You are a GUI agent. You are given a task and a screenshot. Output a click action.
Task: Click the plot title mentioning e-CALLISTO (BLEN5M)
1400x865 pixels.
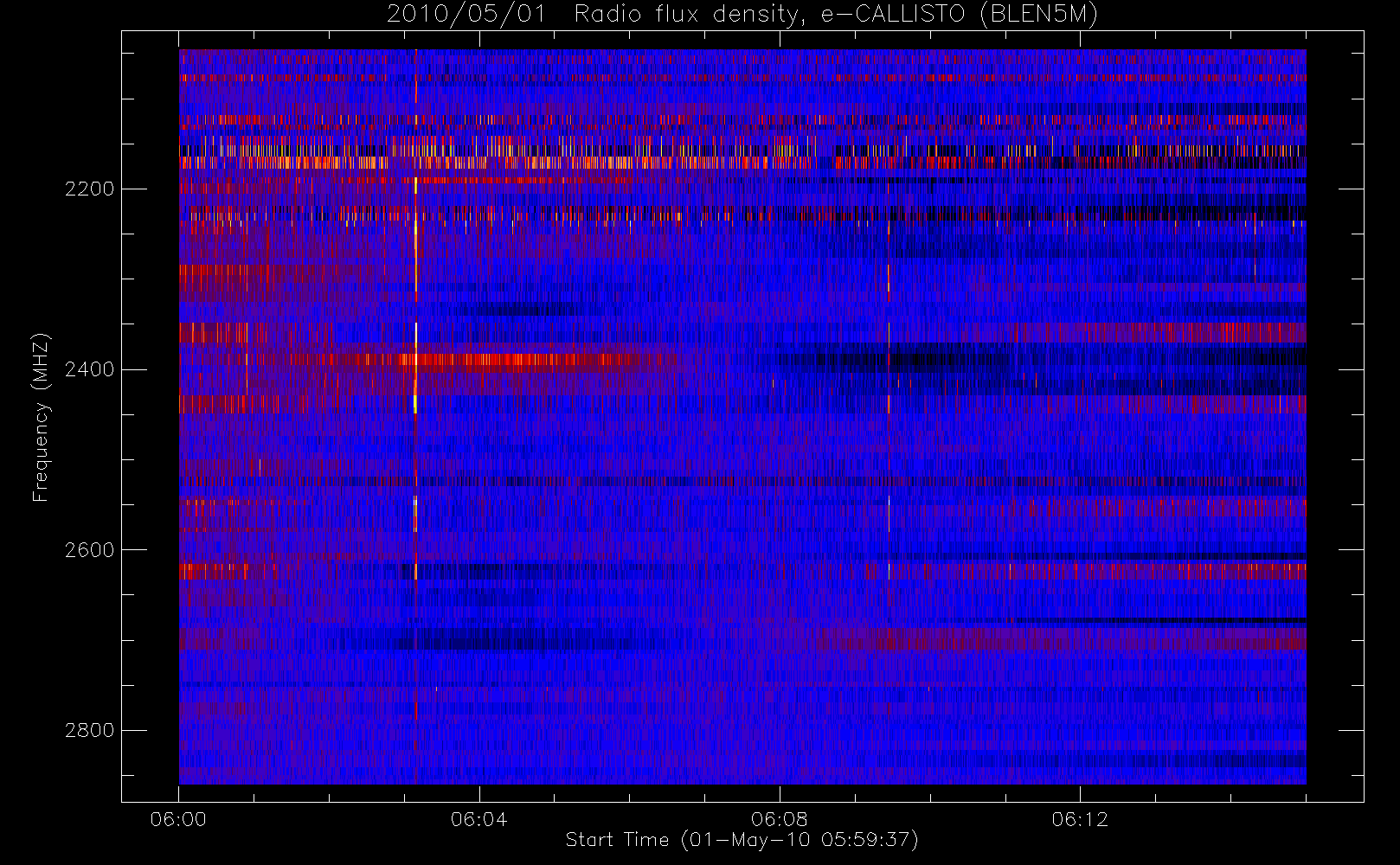click(742, 15)
